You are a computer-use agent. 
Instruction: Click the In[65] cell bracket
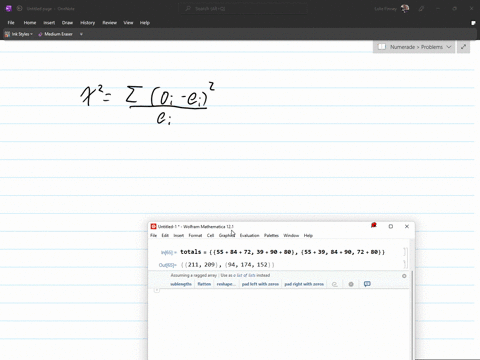pos(405,252)
